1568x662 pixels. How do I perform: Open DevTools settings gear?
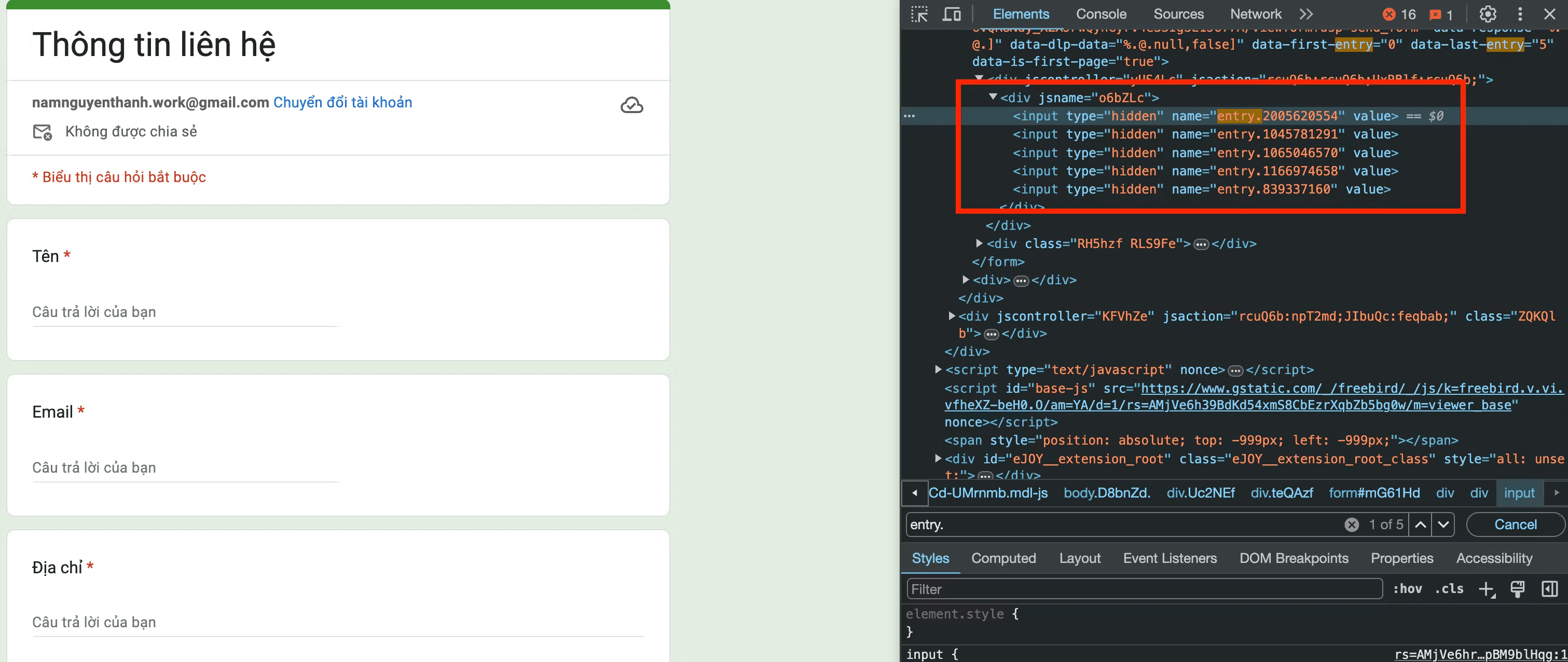click(1488, 14)
